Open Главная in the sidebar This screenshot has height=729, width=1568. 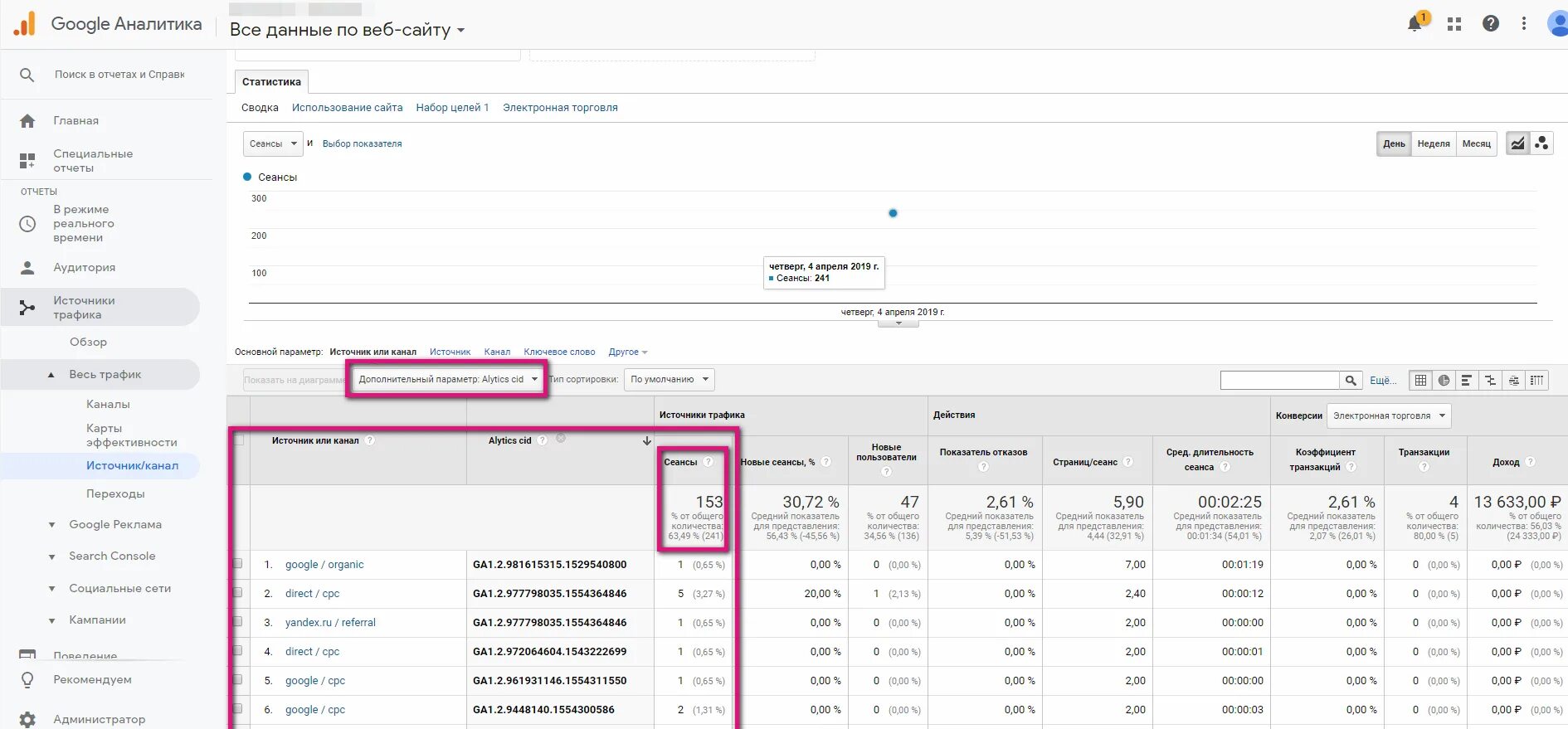click(75, 121)
